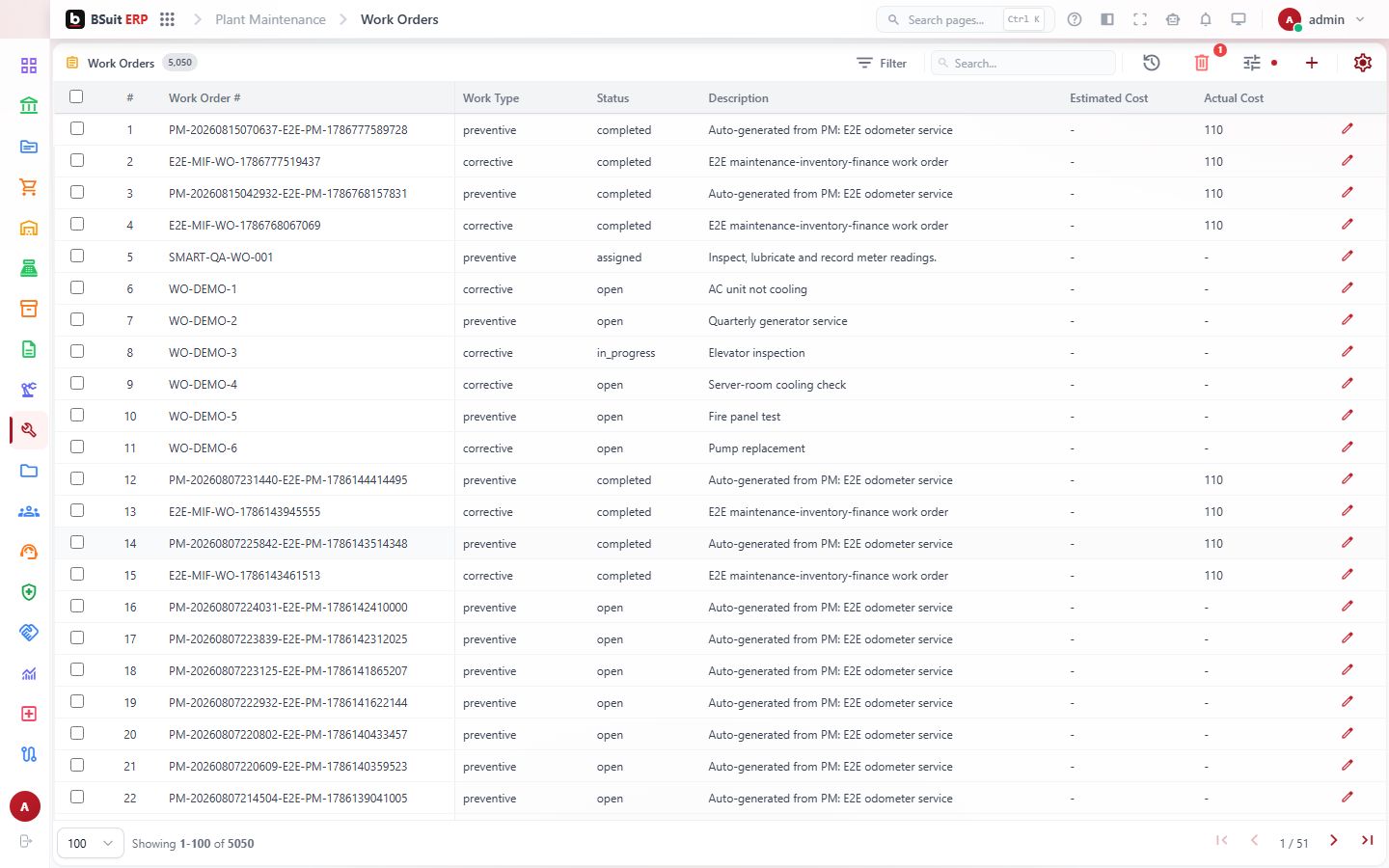Image resolution: width=1389 pixels, height=868 pixels.
Task: Edit work order SMART-QA-WO-001 with pencil icon
Action: click(1348, 257)
